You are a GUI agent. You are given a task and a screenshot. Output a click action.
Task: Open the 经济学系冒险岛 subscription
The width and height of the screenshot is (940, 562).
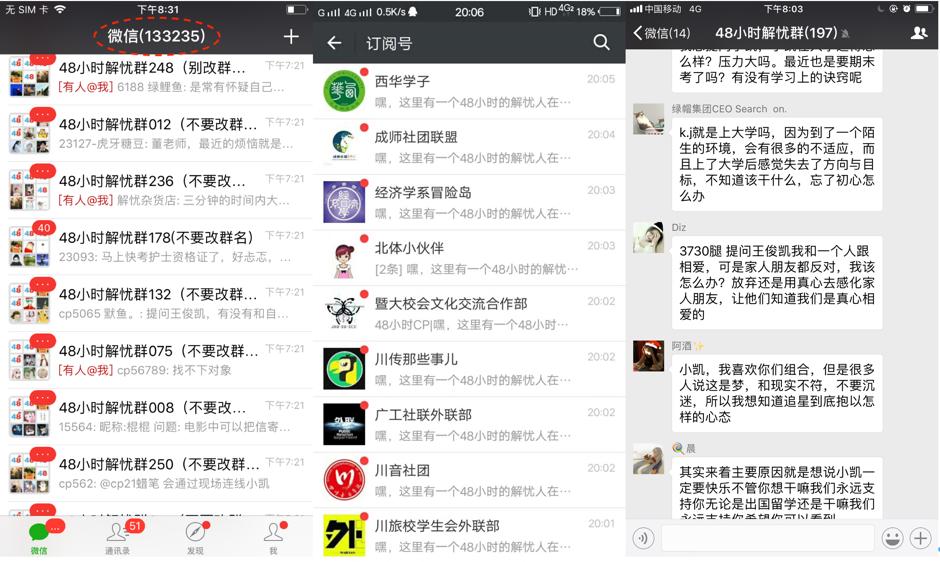click(x=469, y=202)
